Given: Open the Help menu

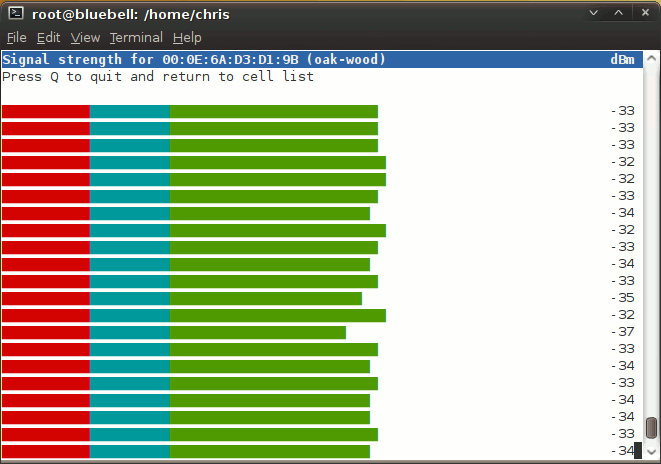Looking at the screenshot, I should 187,37.
